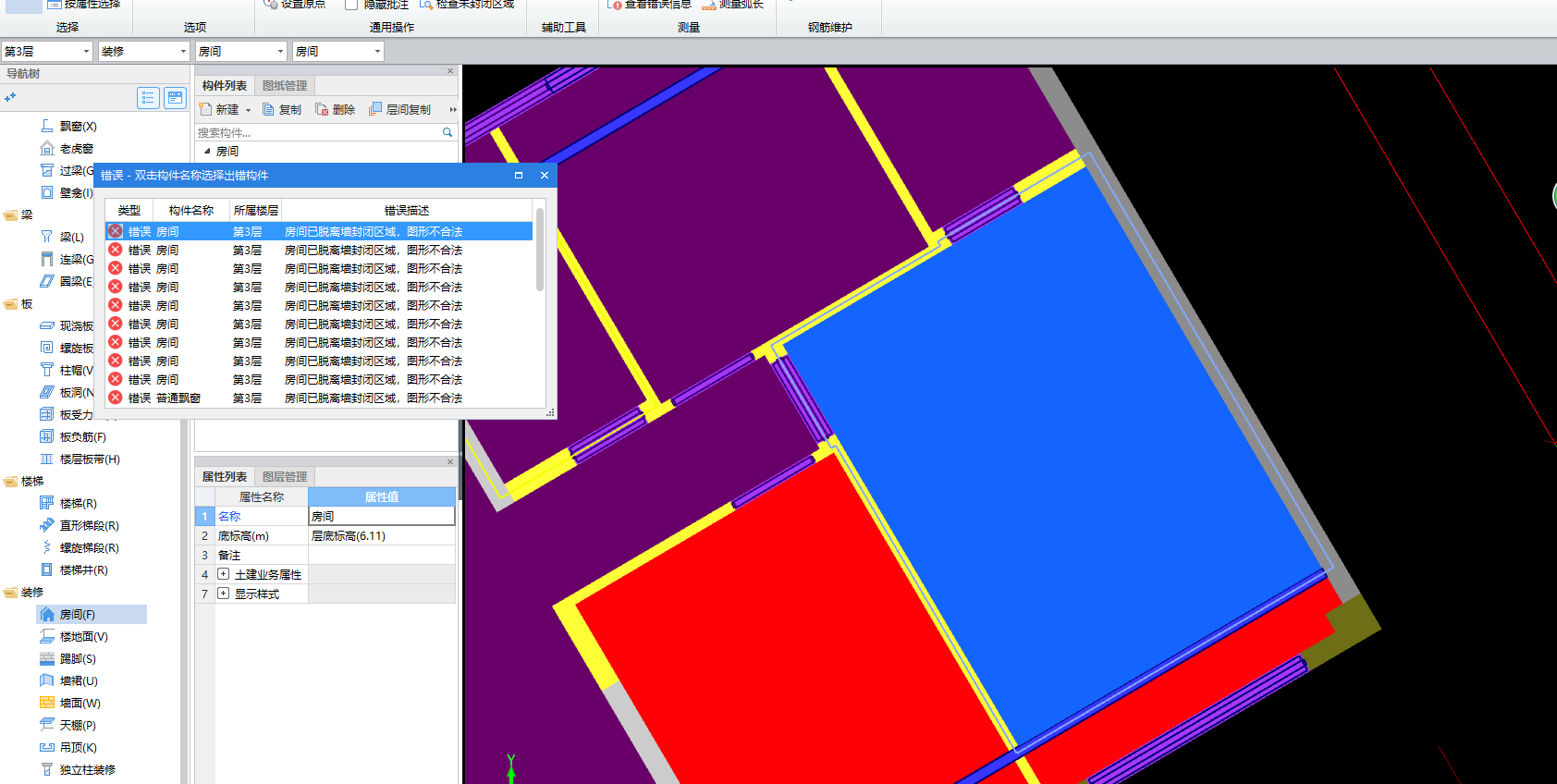Collapse the 房间 node in component list

tap(207, 151)
